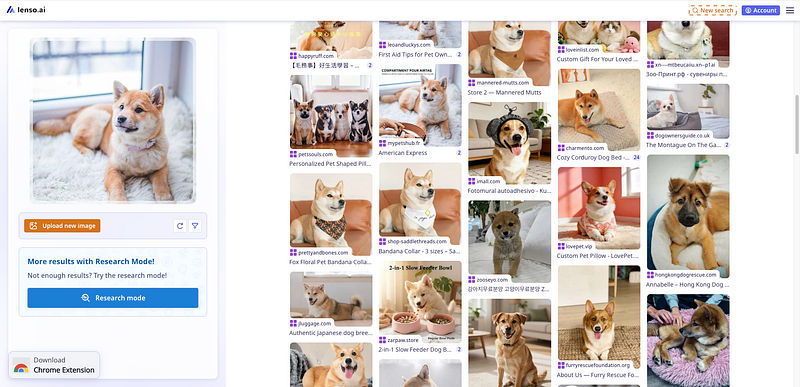Screen dimensions: 800x387
Task: Click the white chihuahua on bed thumbnail
Action: [688, 111]
